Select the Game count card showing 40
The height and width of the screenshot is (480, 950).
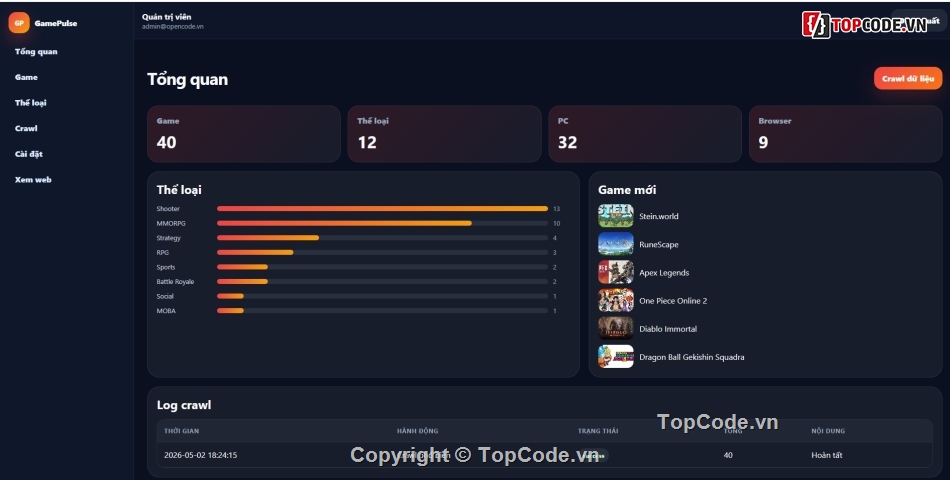pos(244,134)
